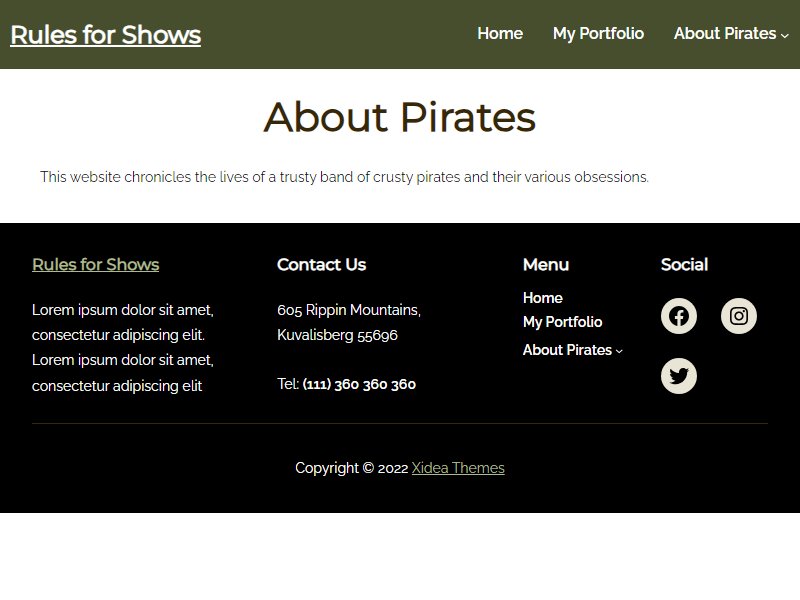Click the Contact Us footer heading

[x=321, y=265]
